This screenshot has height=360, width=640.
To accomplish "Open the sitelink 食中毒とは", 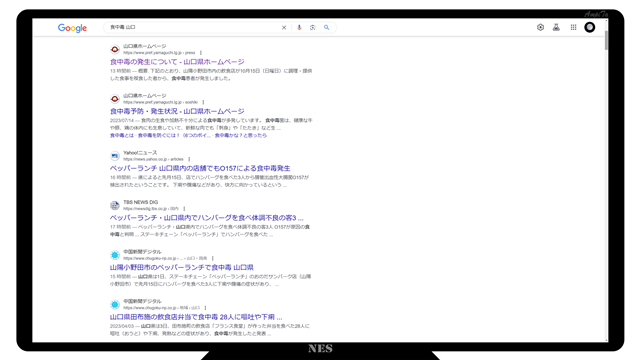I will click(x=122, y=135).
